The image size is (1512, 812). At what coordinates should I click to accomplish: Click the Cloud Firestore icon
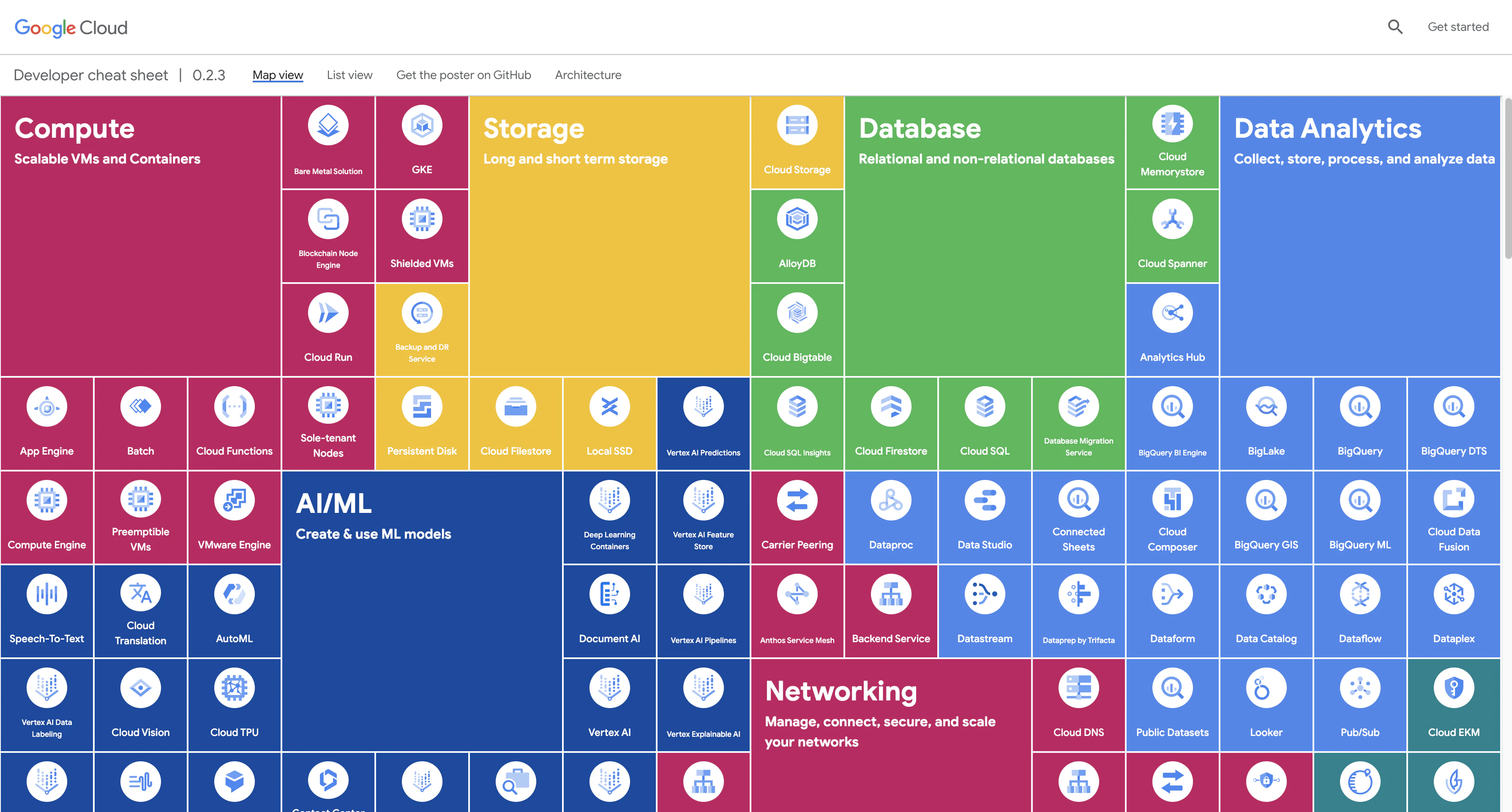pyautogui.click(x=891, y=406)
